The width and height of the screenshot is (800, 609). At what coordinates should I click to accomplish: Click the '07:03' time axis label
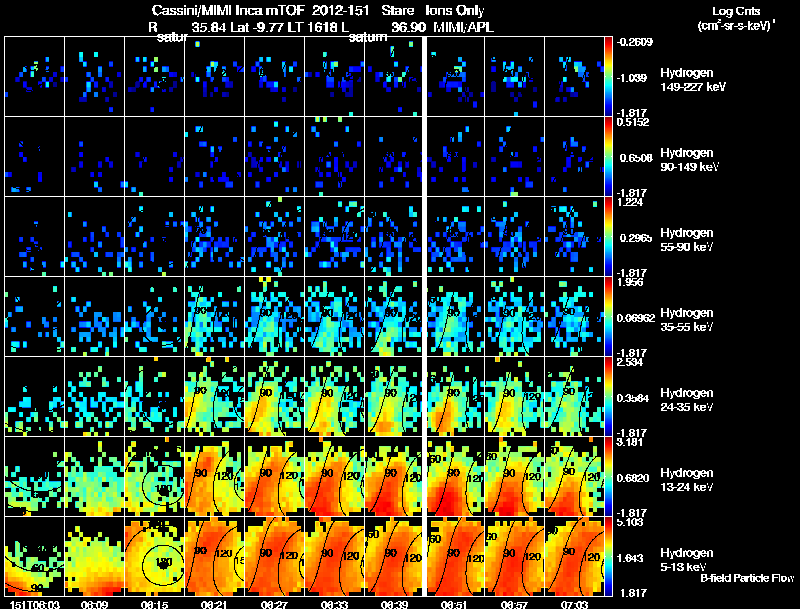(x=574, y=604)
